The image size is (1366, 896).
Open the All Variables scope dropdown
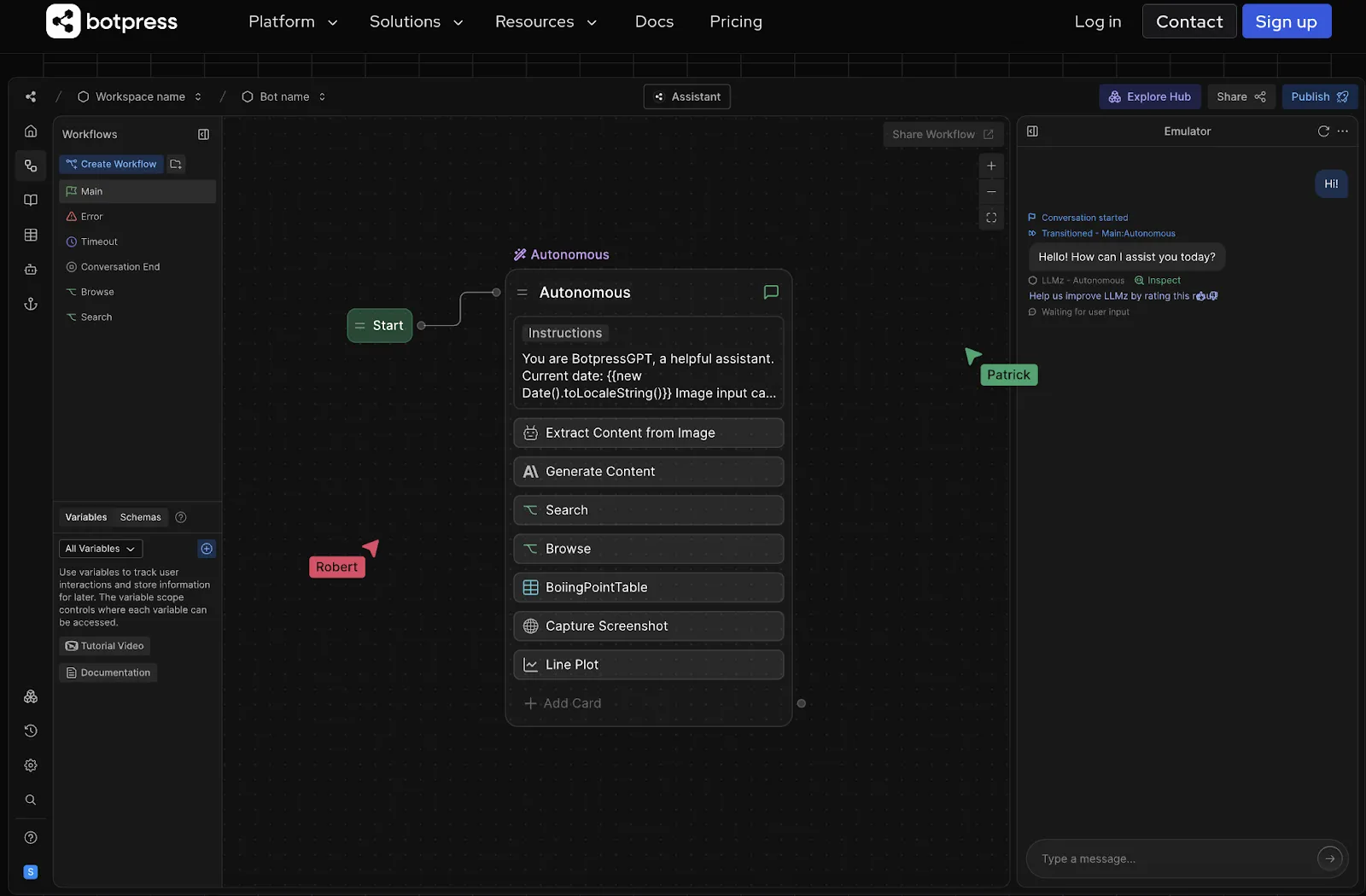[x=101, y=549]
